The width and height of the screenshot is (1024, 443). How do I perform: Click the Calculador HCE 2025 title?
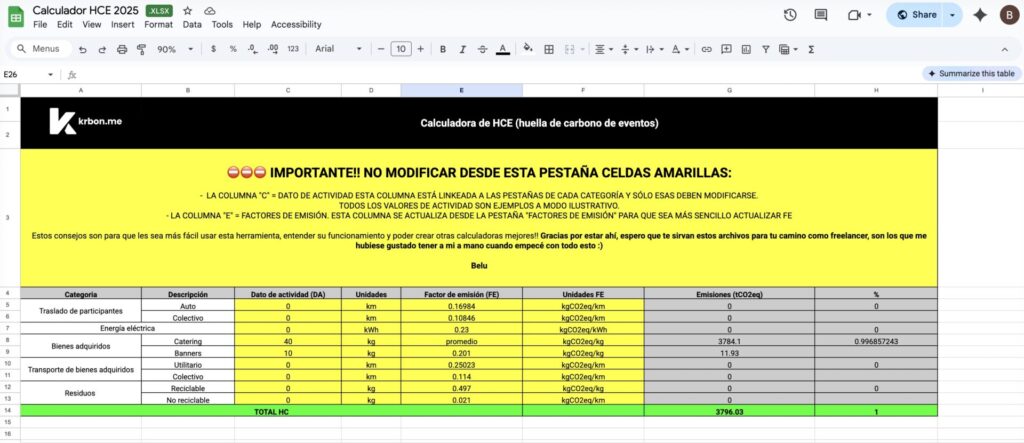point(86,10)
